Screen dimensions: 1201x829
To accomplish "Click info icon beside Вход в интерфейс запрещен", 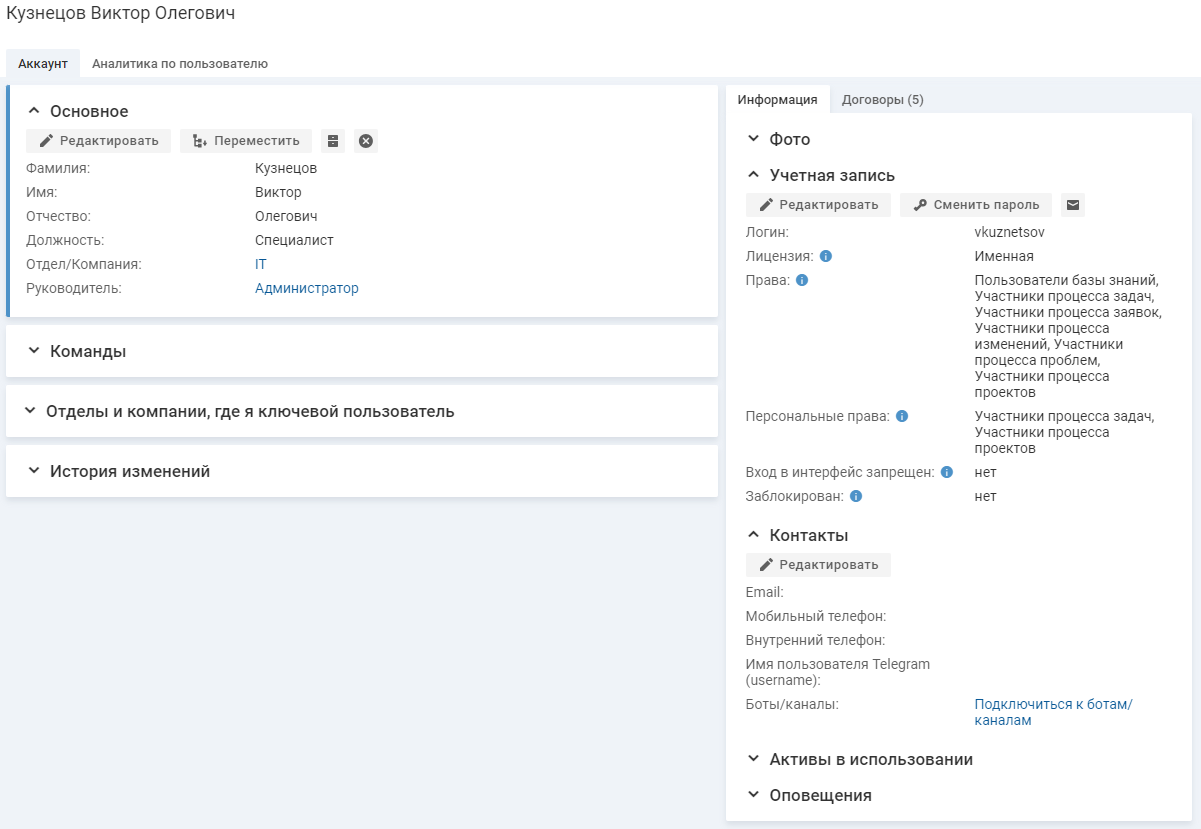I will click(947, 472).
